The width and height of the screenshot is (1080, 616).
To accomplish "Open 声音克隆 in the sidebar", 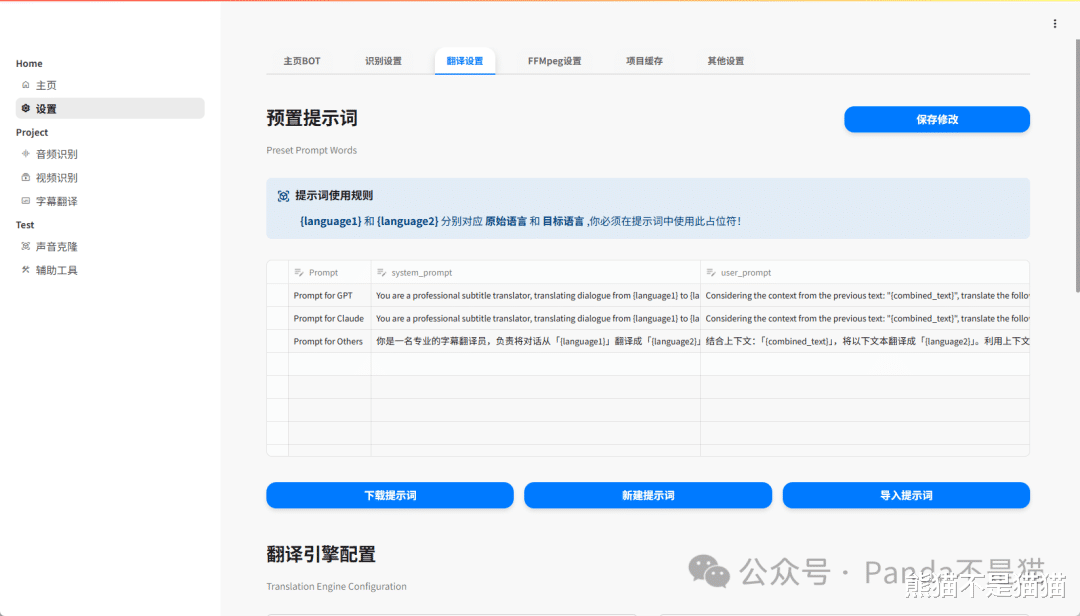I will [x=110, y=246].
